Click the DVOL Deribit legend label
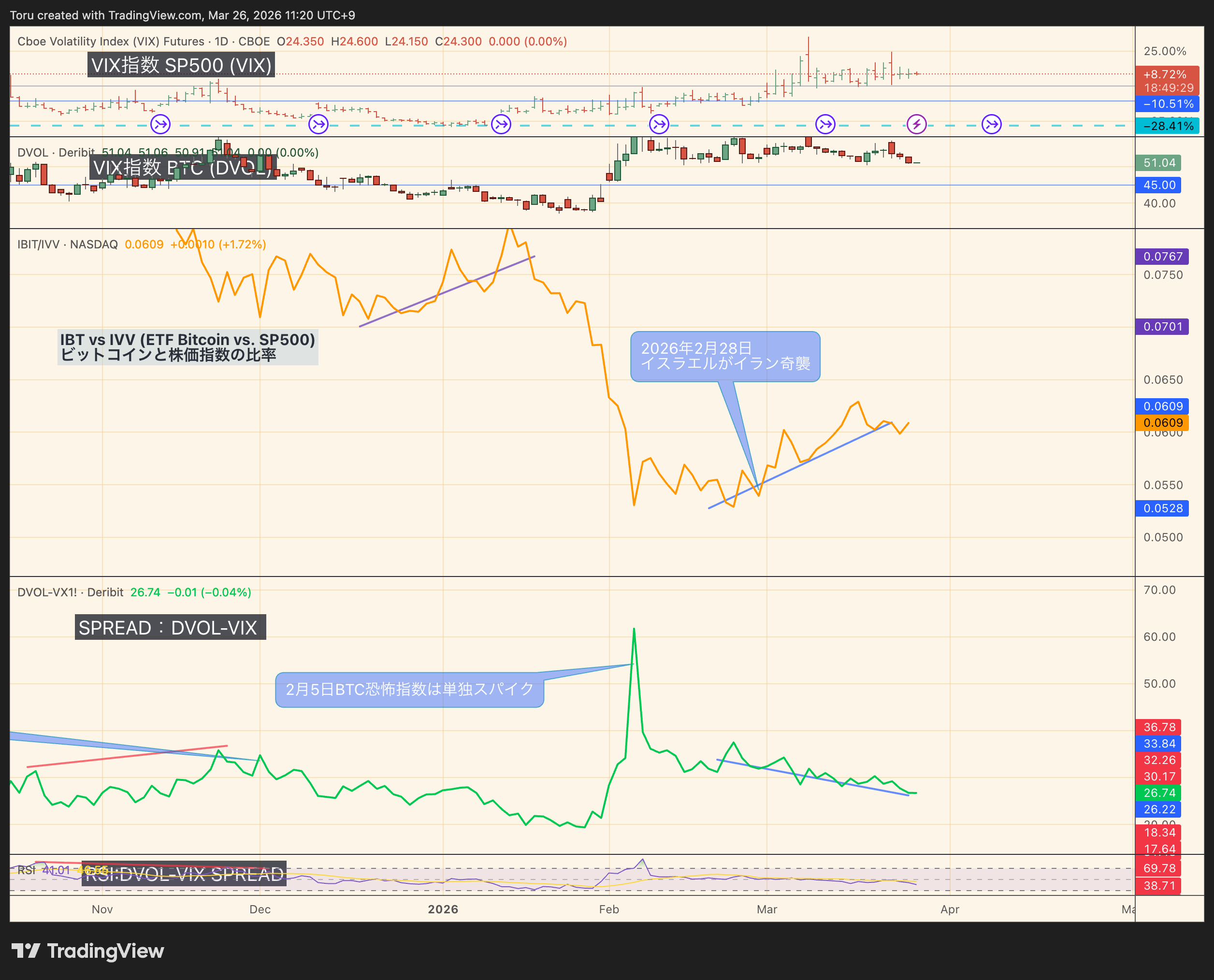The height and width of the screenshot is (980, 1214). [55, 152]
